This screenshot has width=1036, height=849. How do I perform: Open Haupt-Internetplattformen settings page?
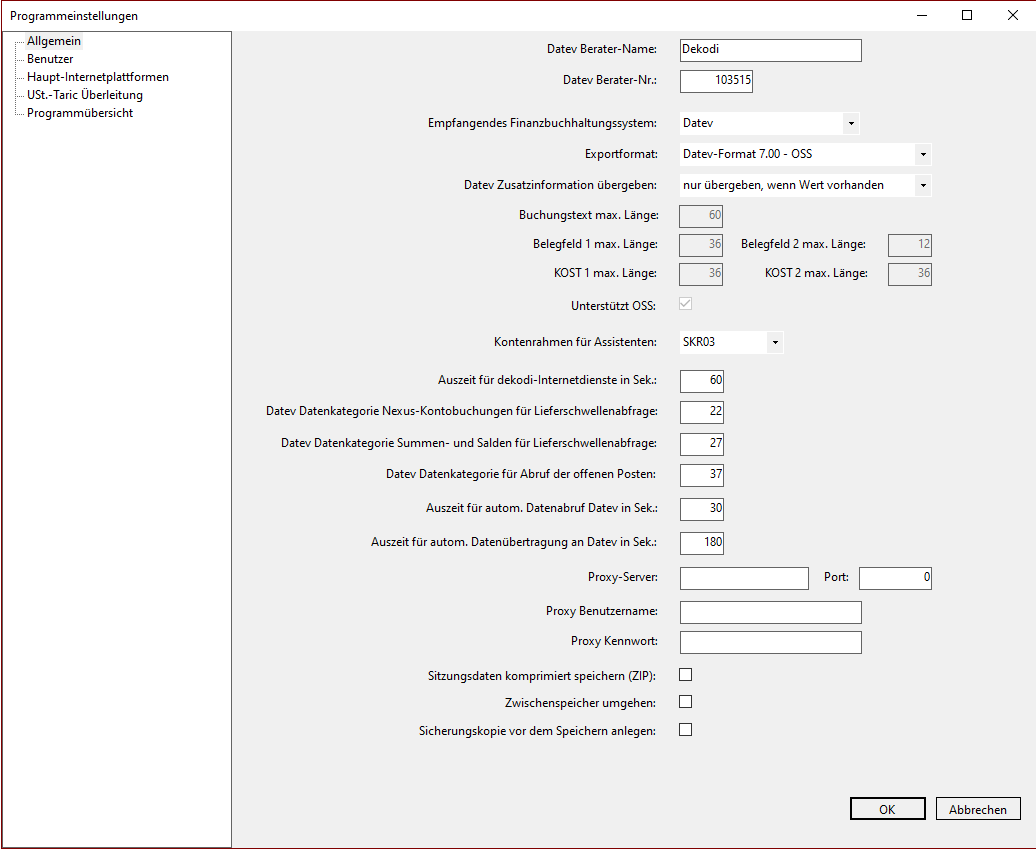pyautogui.click(x=97, y=77)
